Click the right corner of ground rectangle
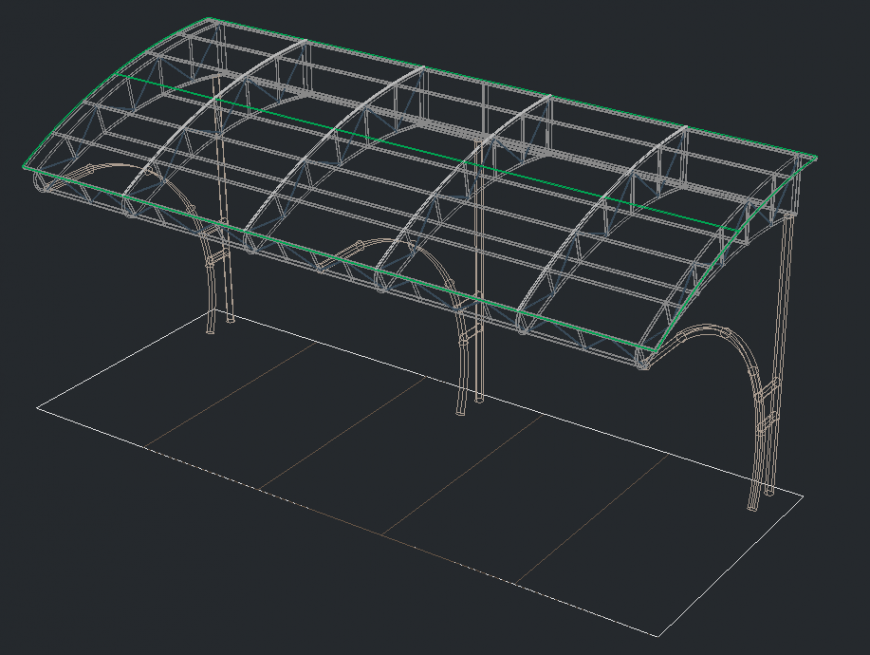 click(x=803, y=493)
